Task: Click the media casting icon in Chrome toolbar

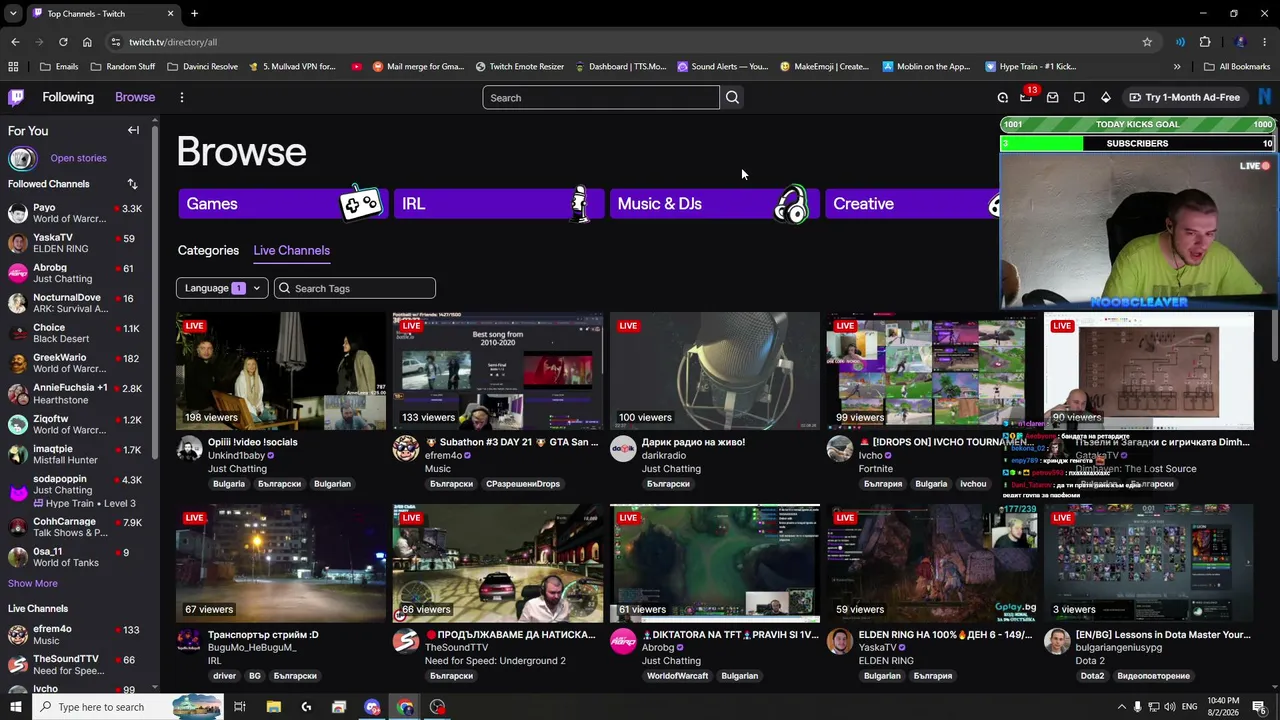Action: 1181,42
